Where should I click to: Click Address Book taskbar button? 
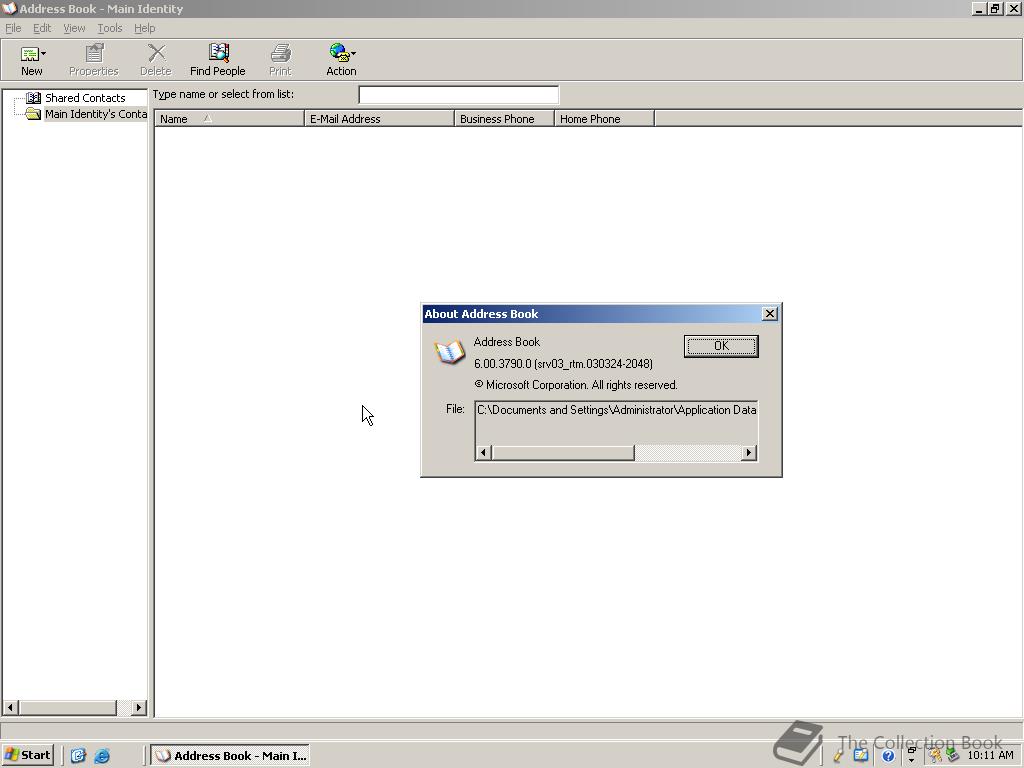pos(231,756)
